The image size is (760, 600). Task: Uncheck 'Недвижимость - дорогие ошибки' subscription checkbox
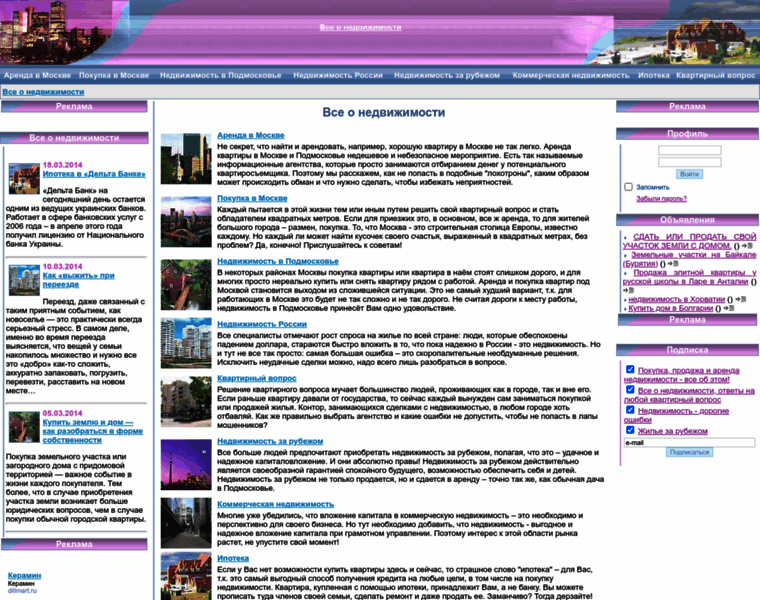[630, 410]
